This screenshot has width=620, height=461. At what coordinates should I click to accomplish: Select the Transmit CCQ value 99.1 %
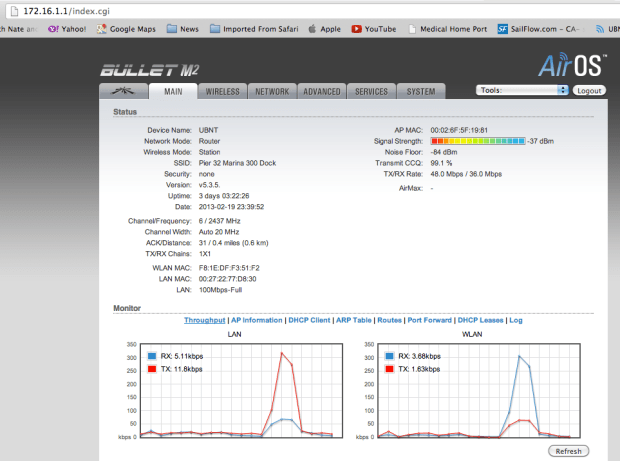coord(441,163)
